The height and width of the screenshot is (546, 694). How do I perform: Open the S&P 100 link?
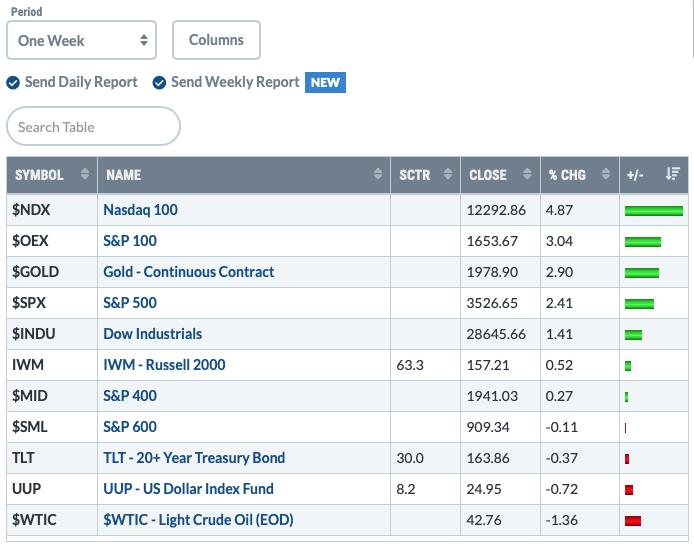(130, 241)
